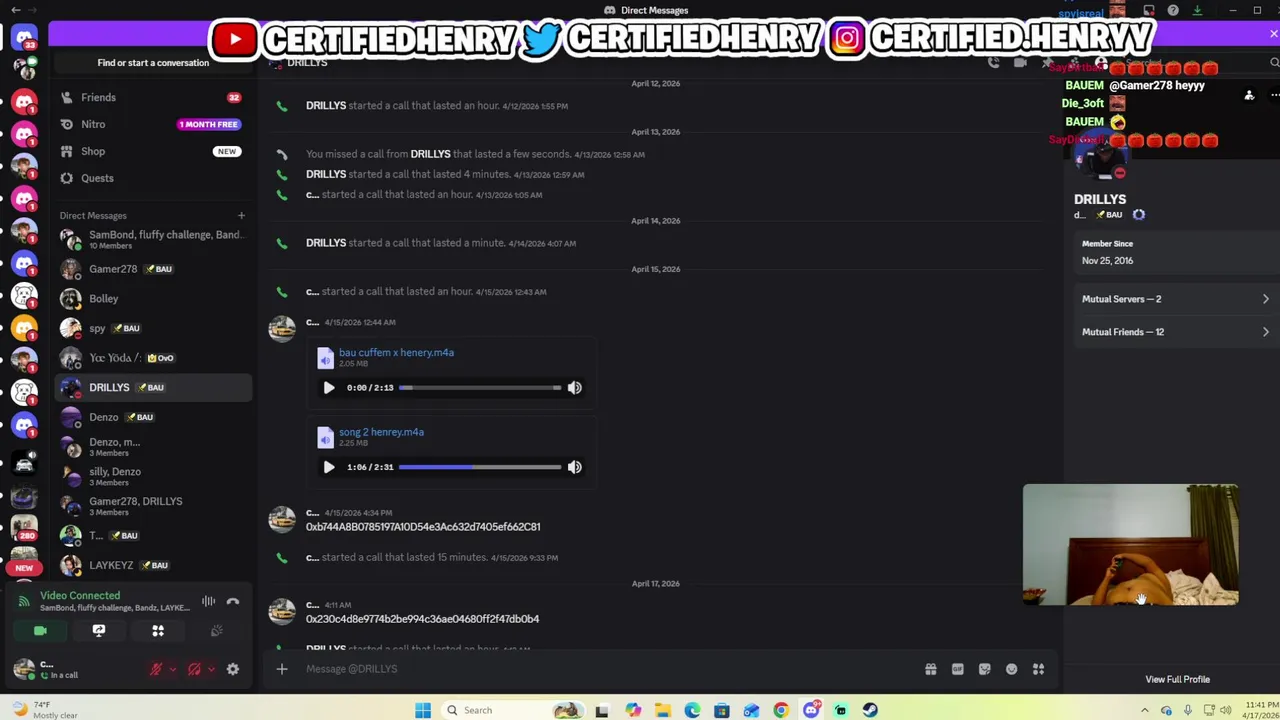The image size is (1280, 720).
Task: Open Steam from the taskbar
Action: click(x=870, y=710)
